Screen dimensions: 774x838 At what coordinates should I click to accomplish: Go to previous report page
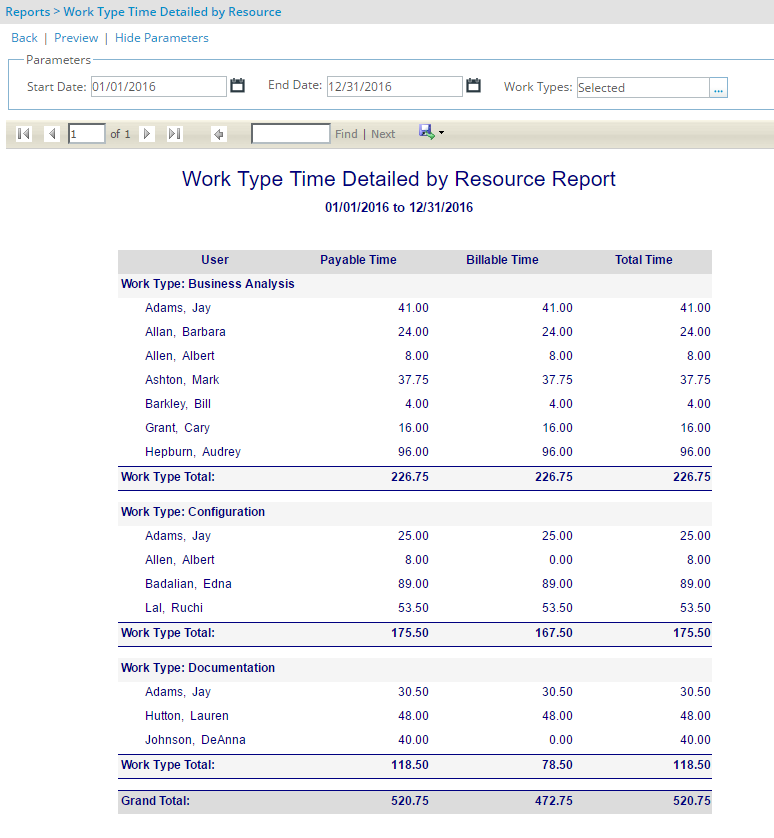pos(52,134)
